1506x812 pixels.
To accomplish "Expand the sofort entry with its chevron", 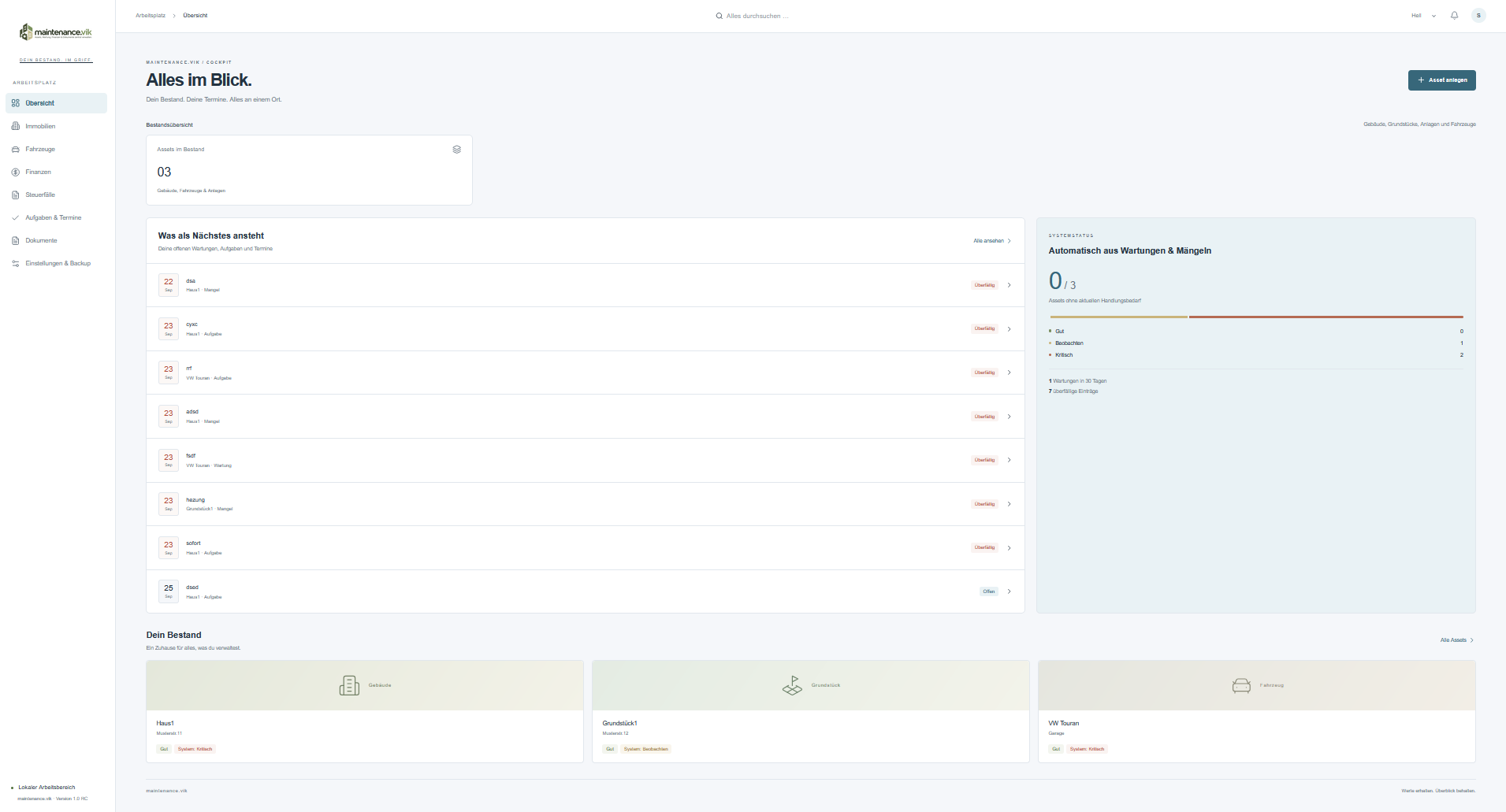I will [x=1009, y=548].
